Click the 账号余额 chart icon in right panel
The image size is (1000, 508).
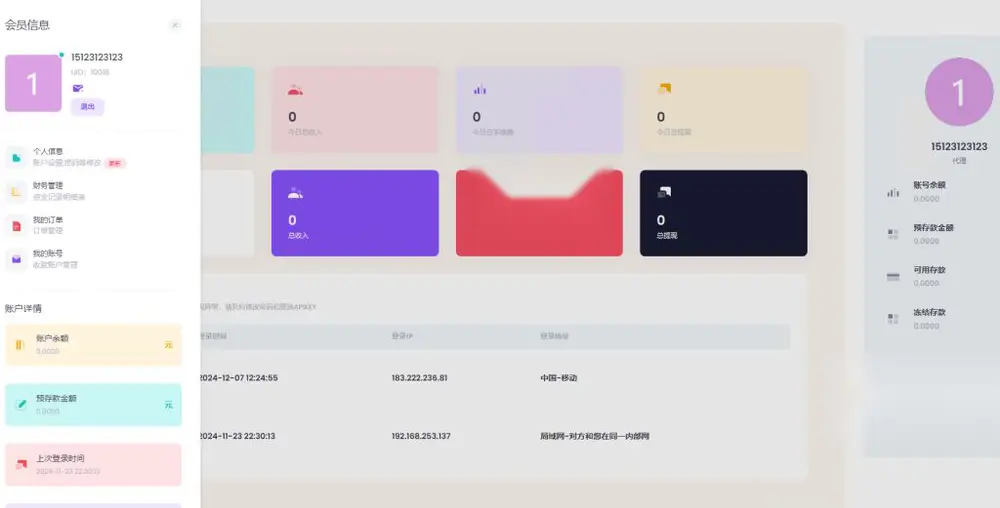click(893, 192)
